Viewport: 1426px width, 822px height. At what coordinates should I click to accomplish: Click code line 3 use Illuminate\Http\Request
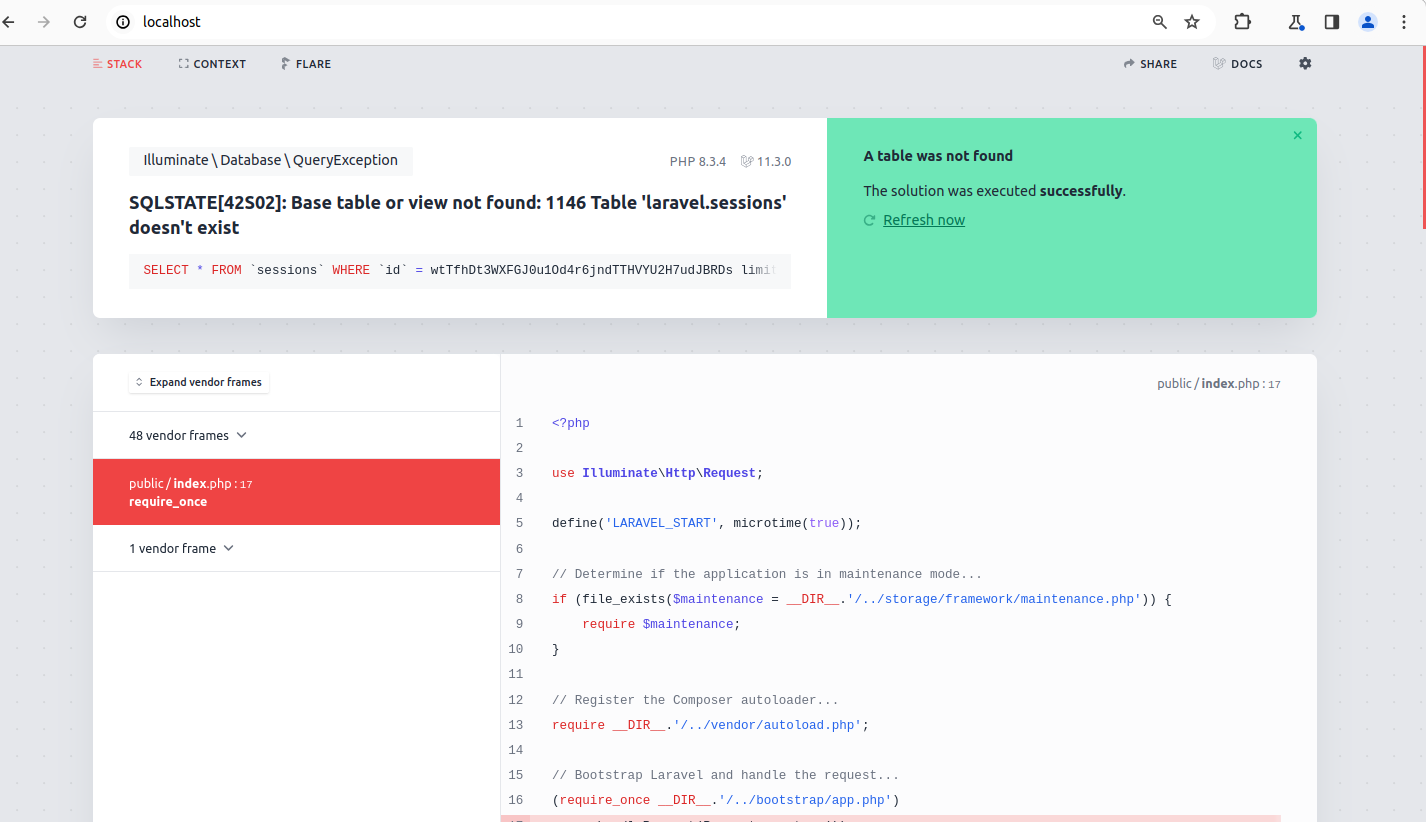(657, 473)
